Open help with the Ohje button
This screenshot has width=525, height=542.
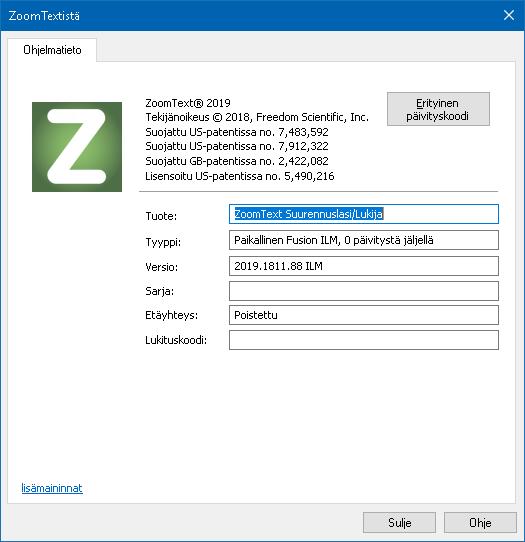pyautogui.click(x=480, y=522)
